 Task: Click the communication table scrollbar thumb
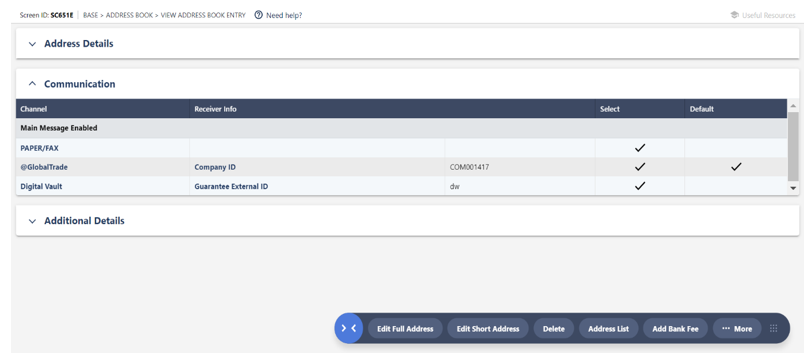click(x=793, y=146)
